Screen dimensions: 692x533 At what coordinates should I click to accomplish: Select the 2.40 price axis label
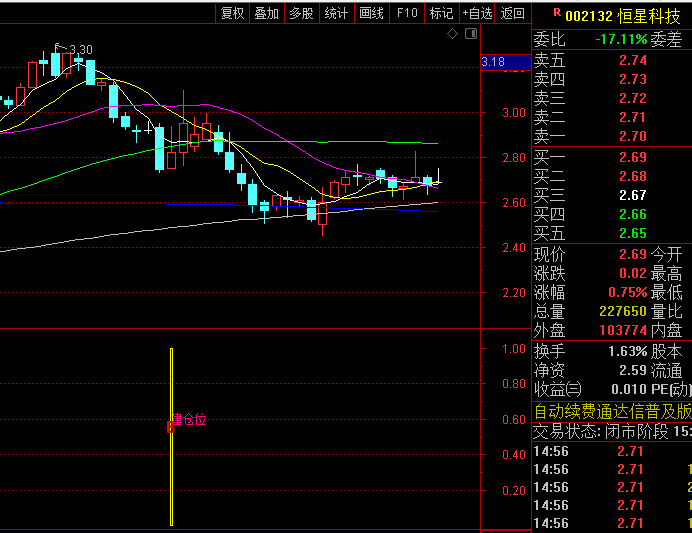click(x=514, y=248)
